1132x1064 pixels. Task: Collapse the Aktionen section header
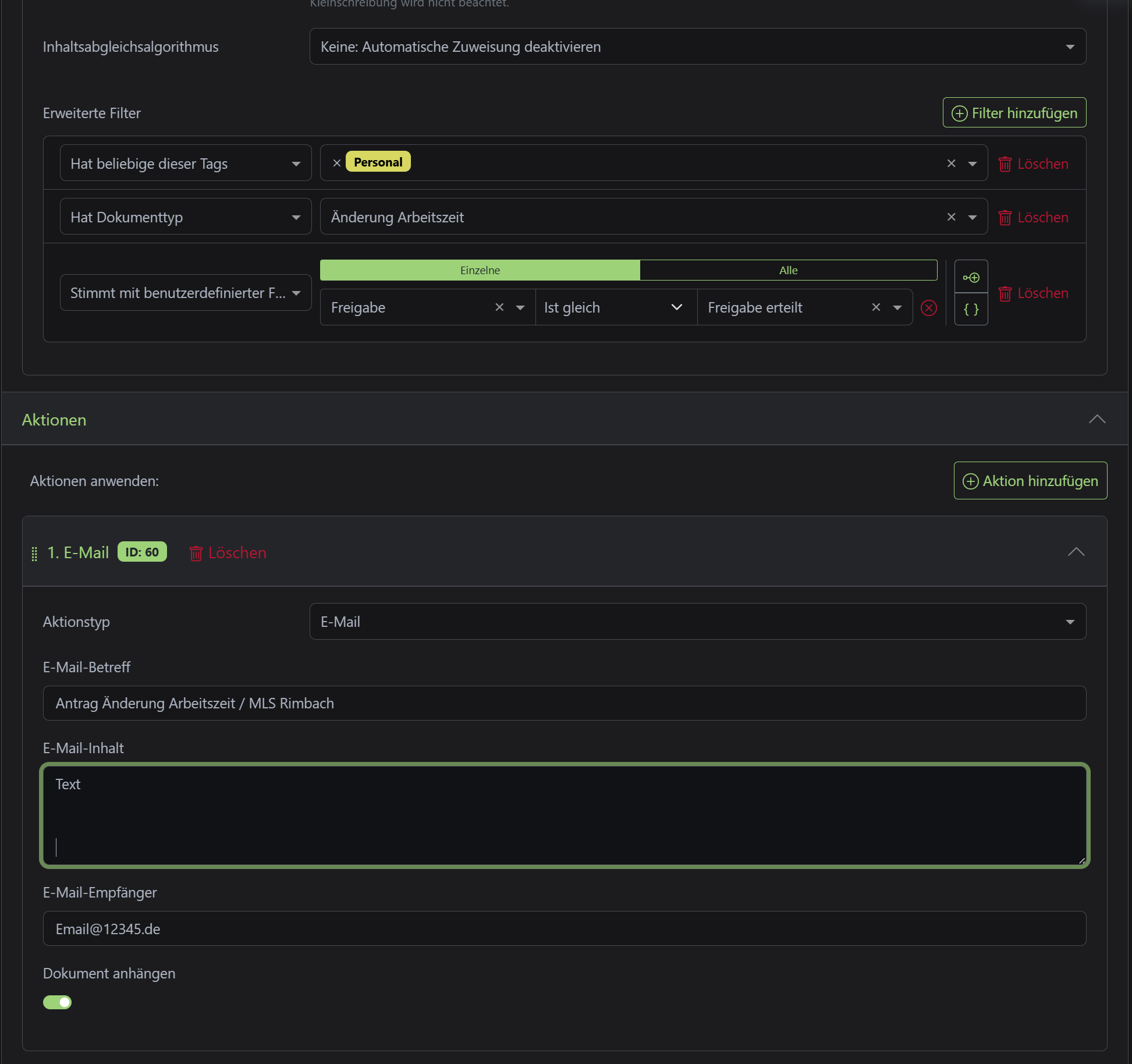pos(1096,419)
